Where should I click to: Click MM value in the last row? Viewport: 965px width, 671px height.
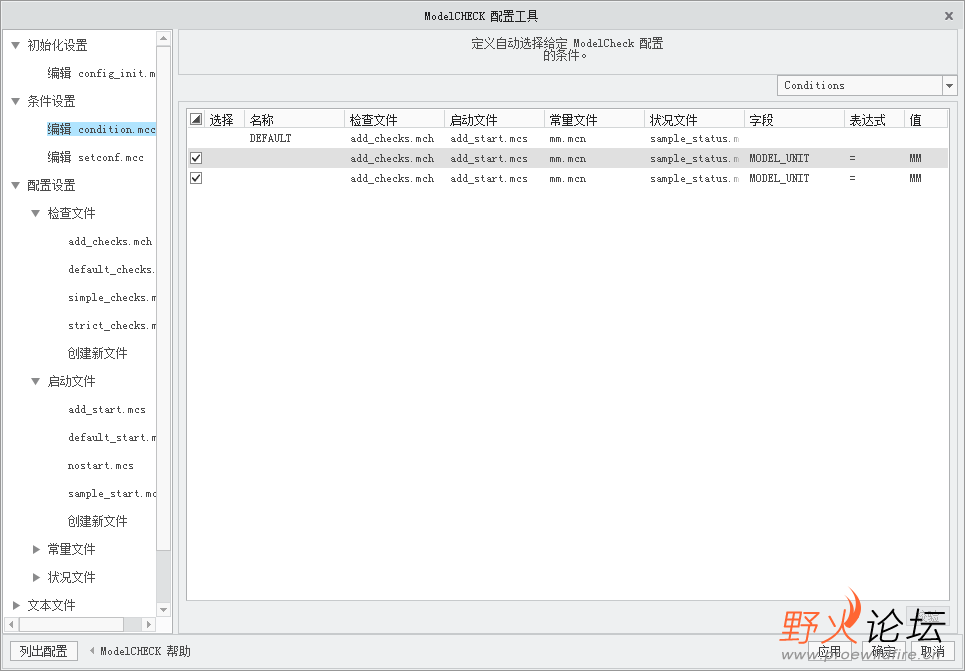click(x=915, y=178)
